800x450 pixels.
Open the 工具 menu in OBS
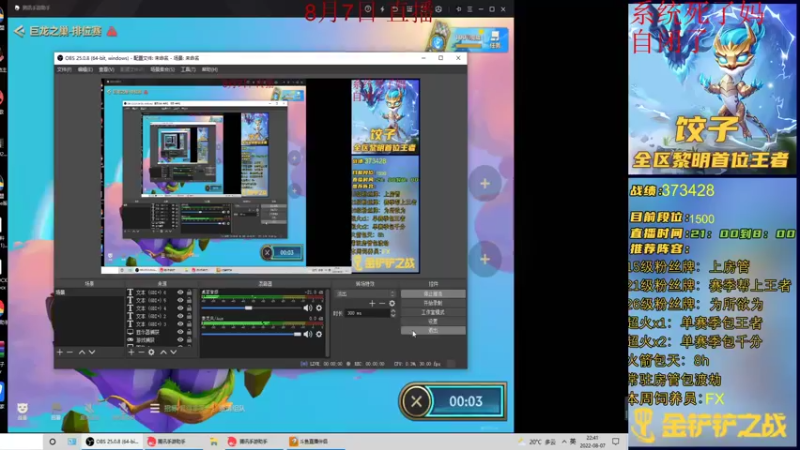(x=188, y=69)
